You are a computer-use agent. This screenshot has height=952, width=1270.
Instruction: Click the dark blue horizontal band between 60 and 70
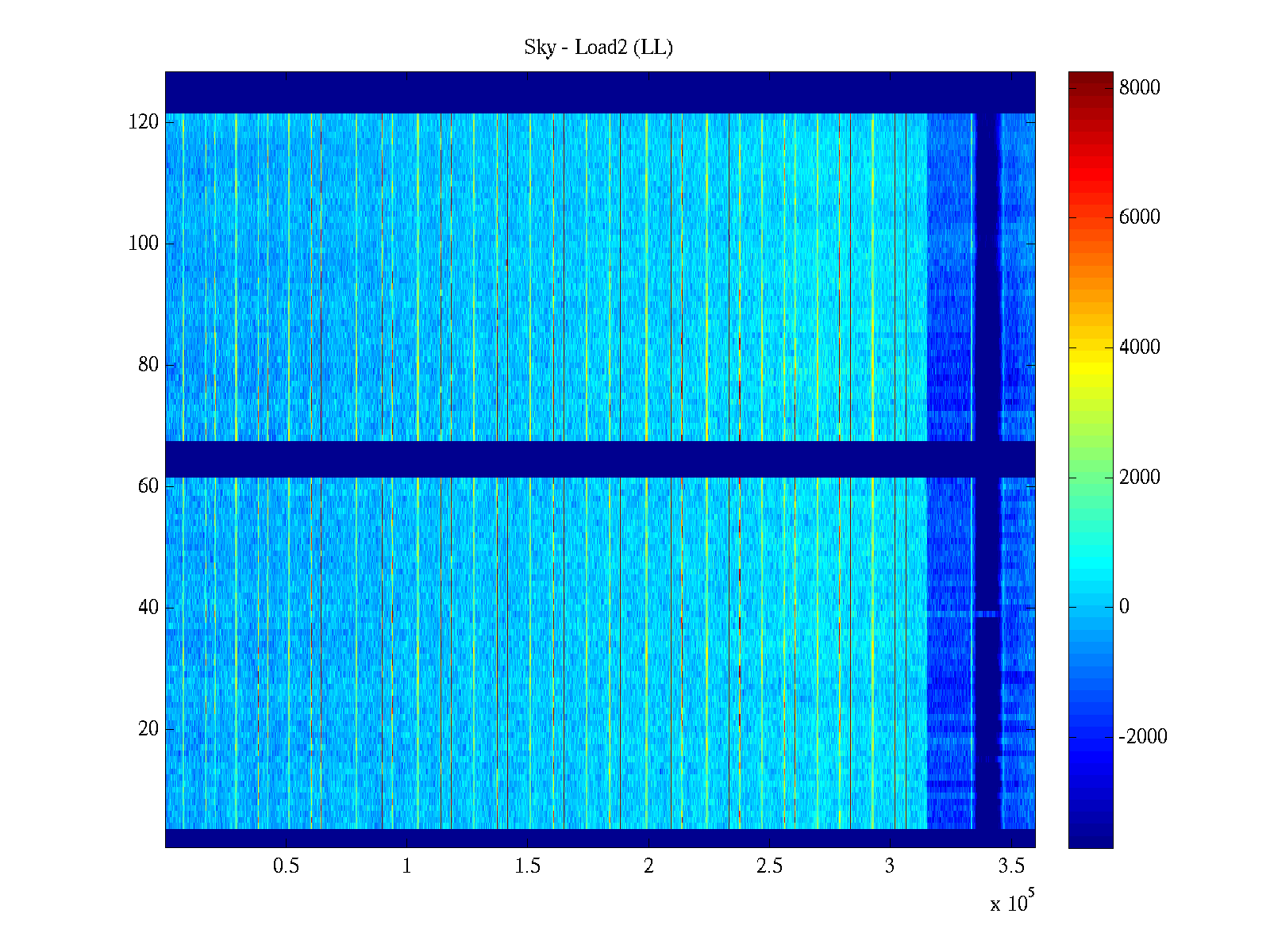[x=556, y=459]
